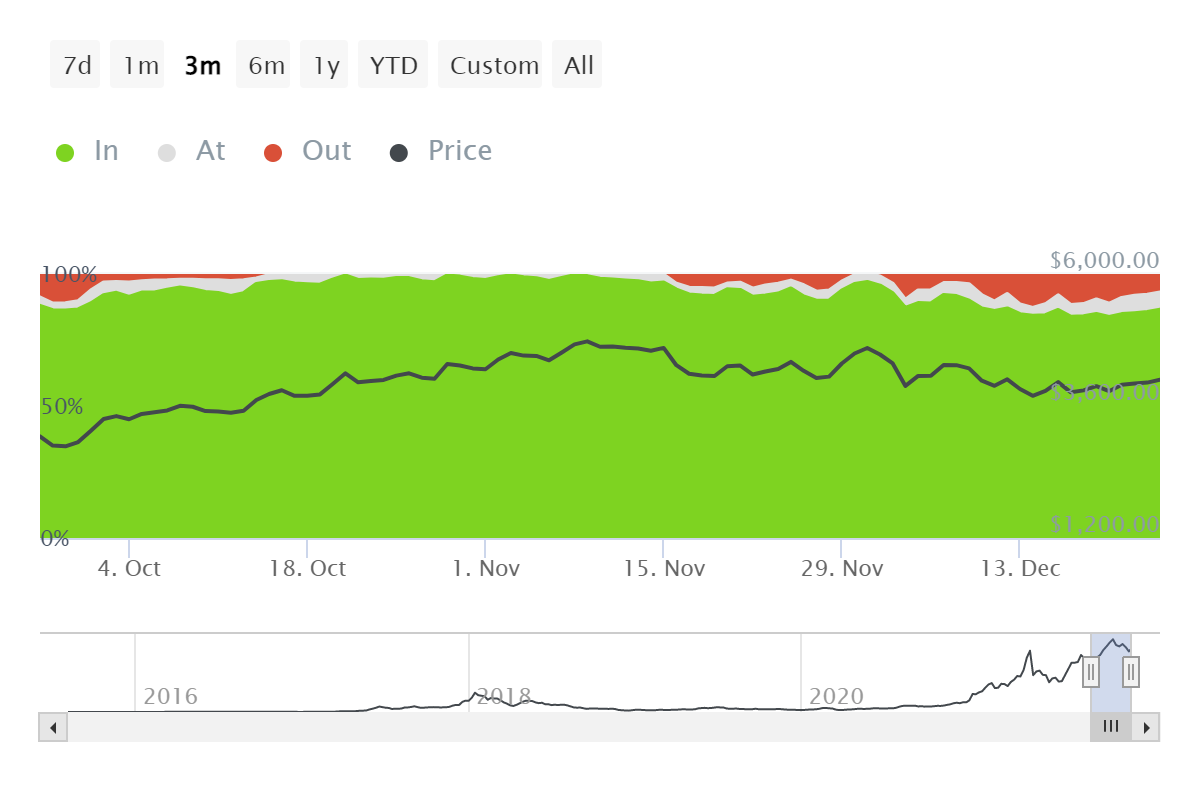Switch to the 6m range

tap(266, 66)
